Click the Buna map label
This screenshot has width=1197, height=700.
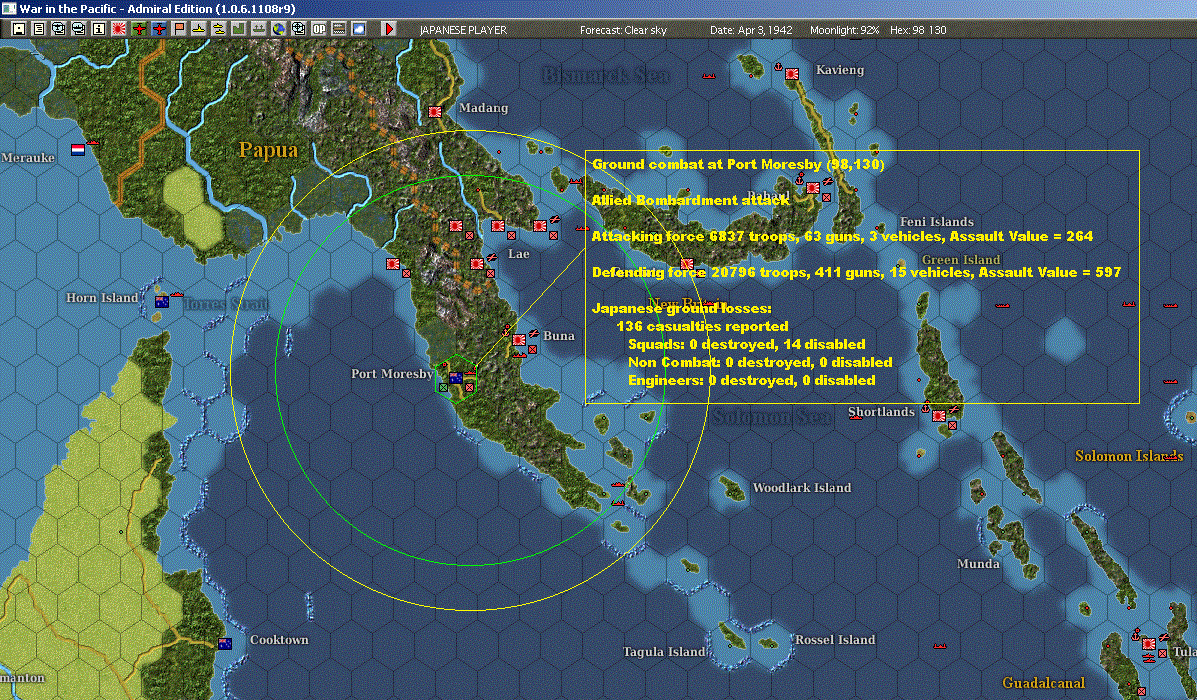coord(559,335)
